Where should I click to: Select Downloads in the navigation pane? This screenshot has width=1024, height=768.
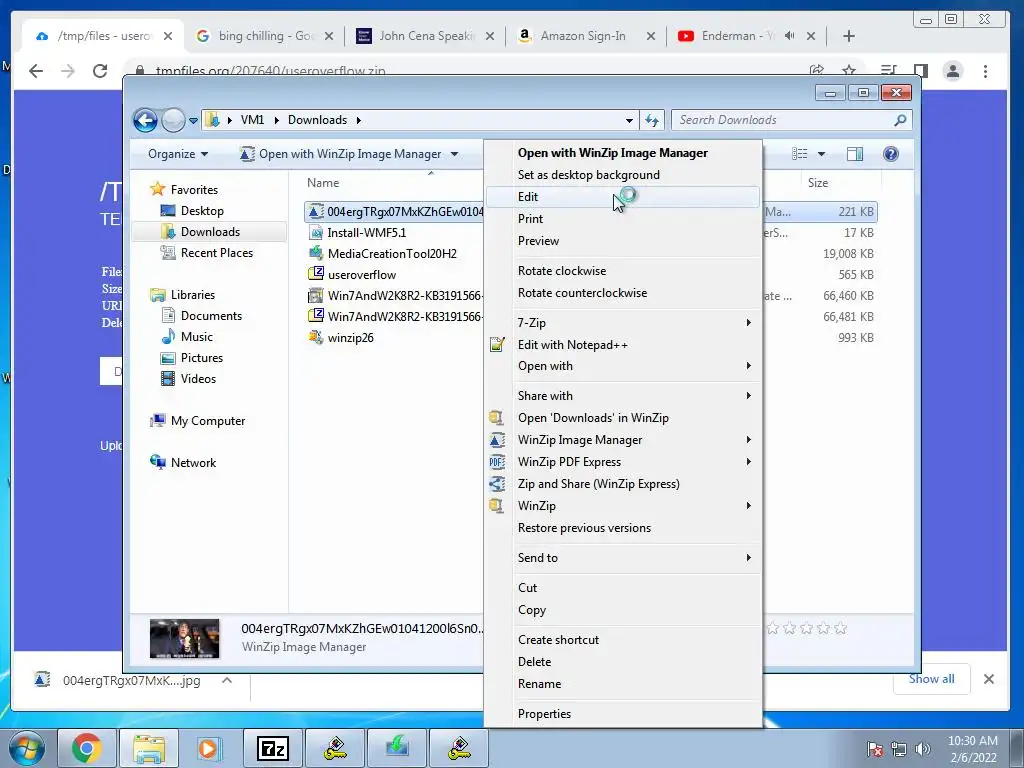[210, 232]
